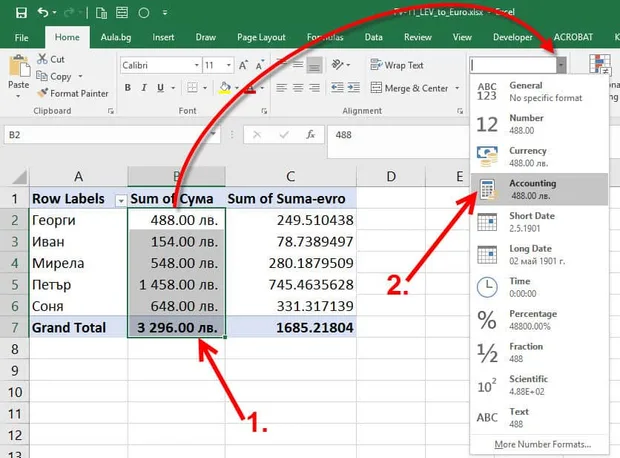Align text to the left
Image resolution: width=620 pixels, height=458 pixels.
tap(281, 88)
